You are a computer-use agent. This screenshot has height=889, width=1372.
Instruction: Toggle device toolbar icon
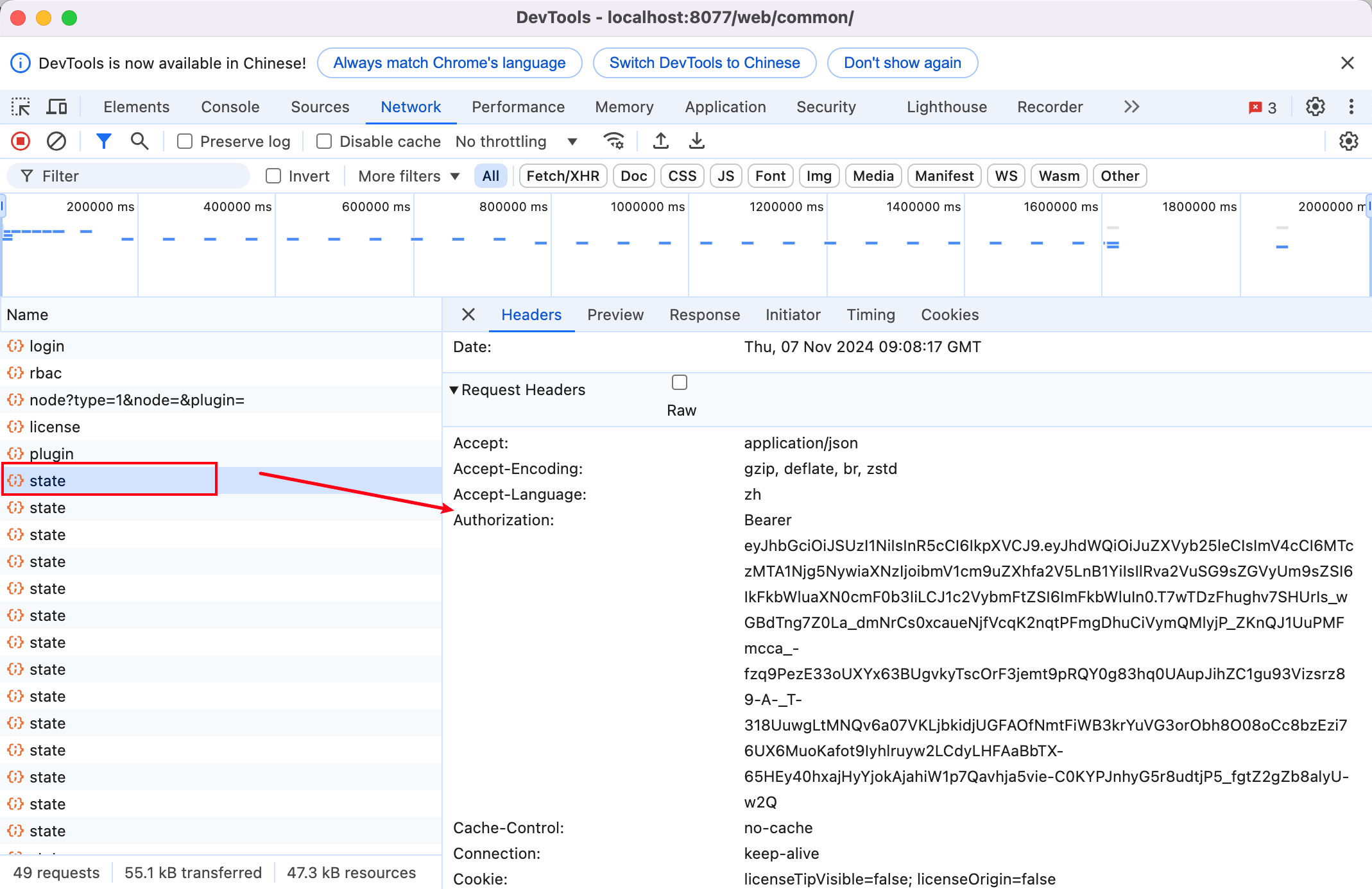coord(56,106)
